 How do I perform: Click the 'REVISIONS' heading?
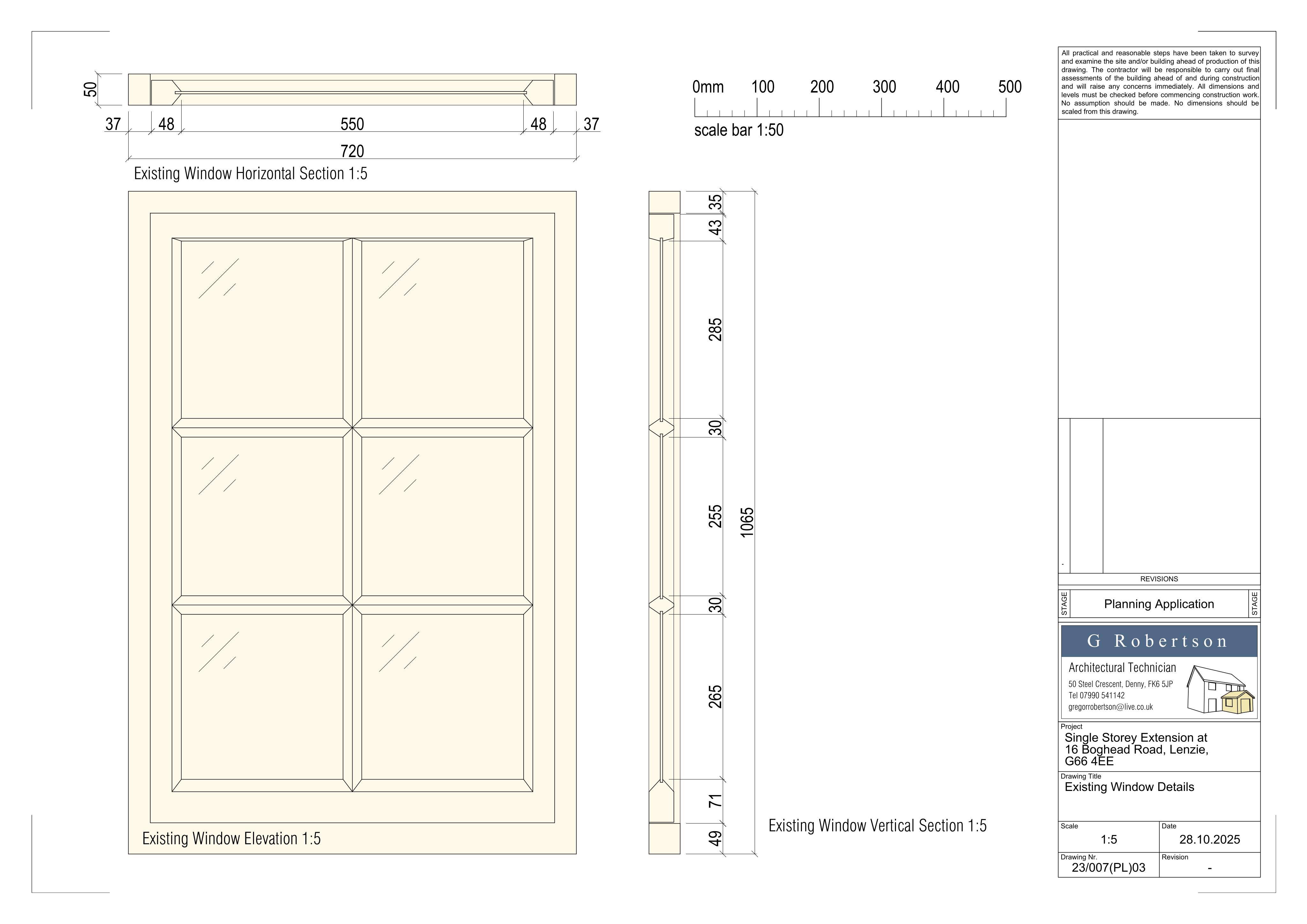1158,579
